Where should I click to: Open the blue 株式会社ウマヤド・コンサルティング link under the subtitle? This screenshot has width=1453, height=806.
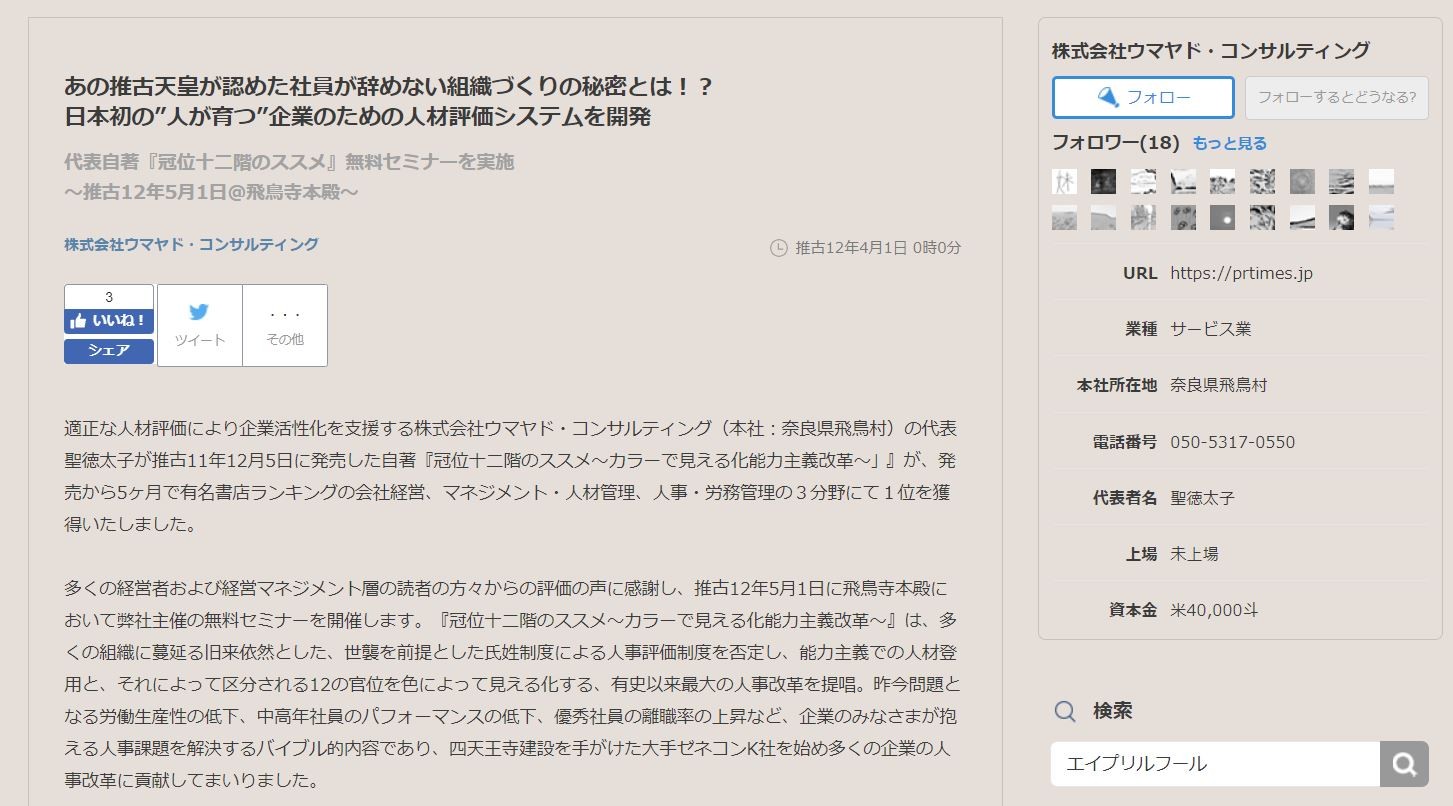tap(191, 244)
